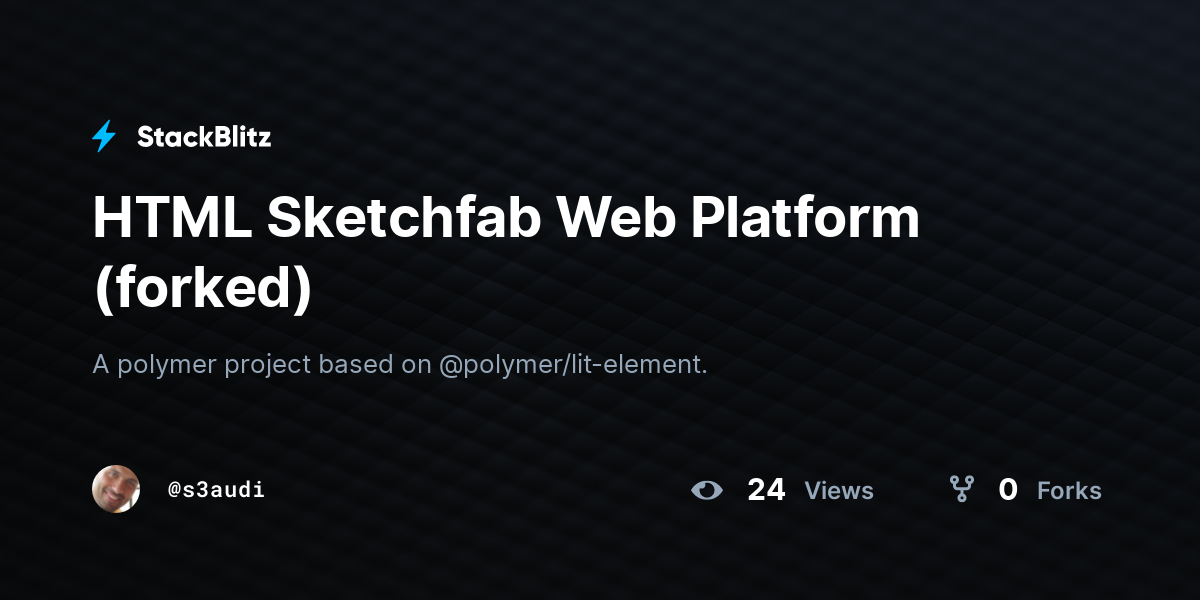Image resolution: width=1200 pixels, height=600 pixels.
Task: Select the @polymer/lit-element text in description
Action: [x=573, y=365]
